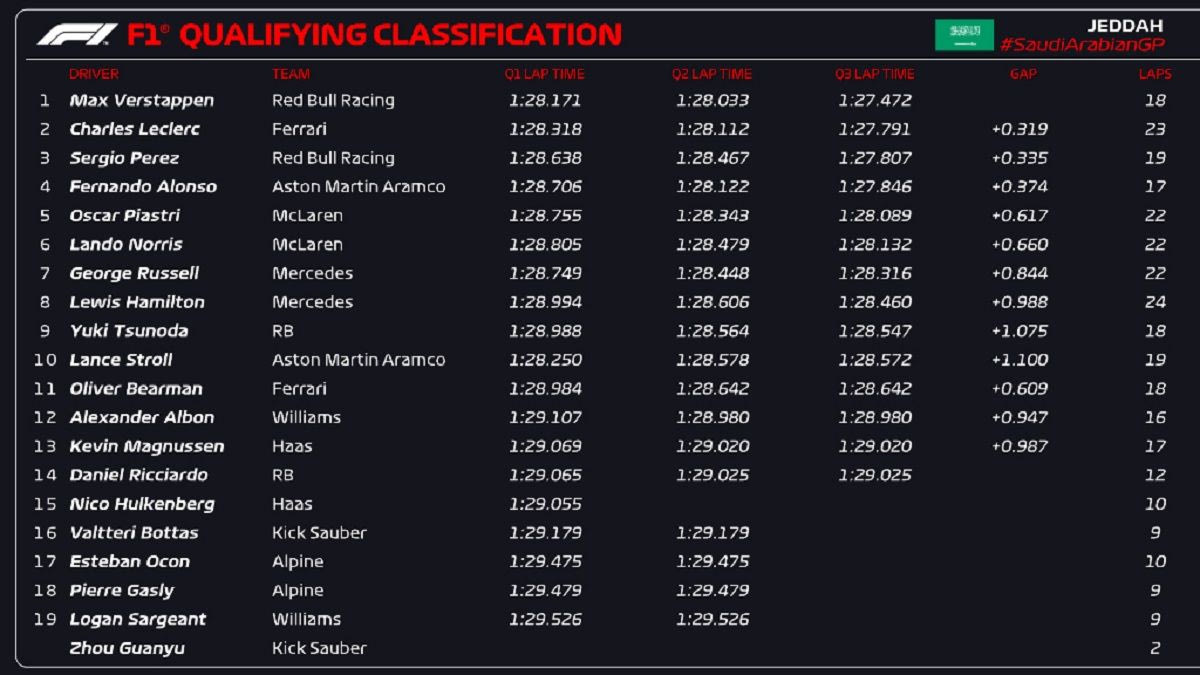Click the F1 logo icon
This screenshot has width=1200, height=675.
click(x=77, y=35)
